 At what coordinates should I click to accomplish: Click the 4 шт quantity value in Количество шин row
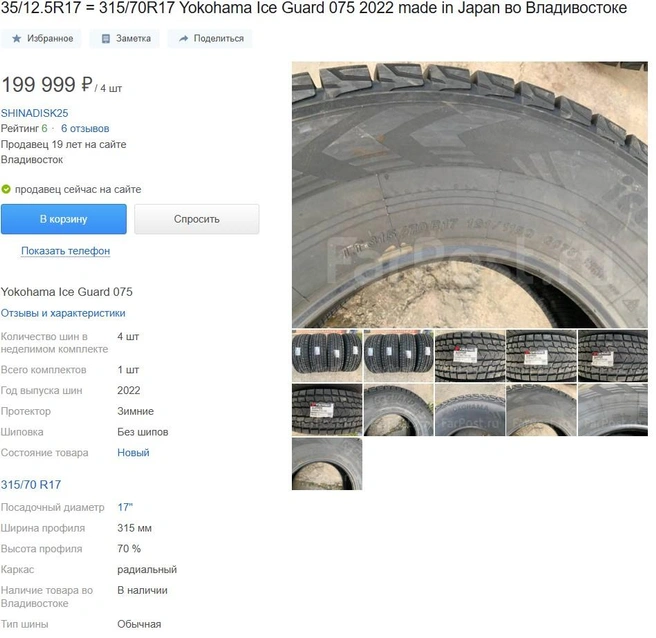(x=128, y=336)
